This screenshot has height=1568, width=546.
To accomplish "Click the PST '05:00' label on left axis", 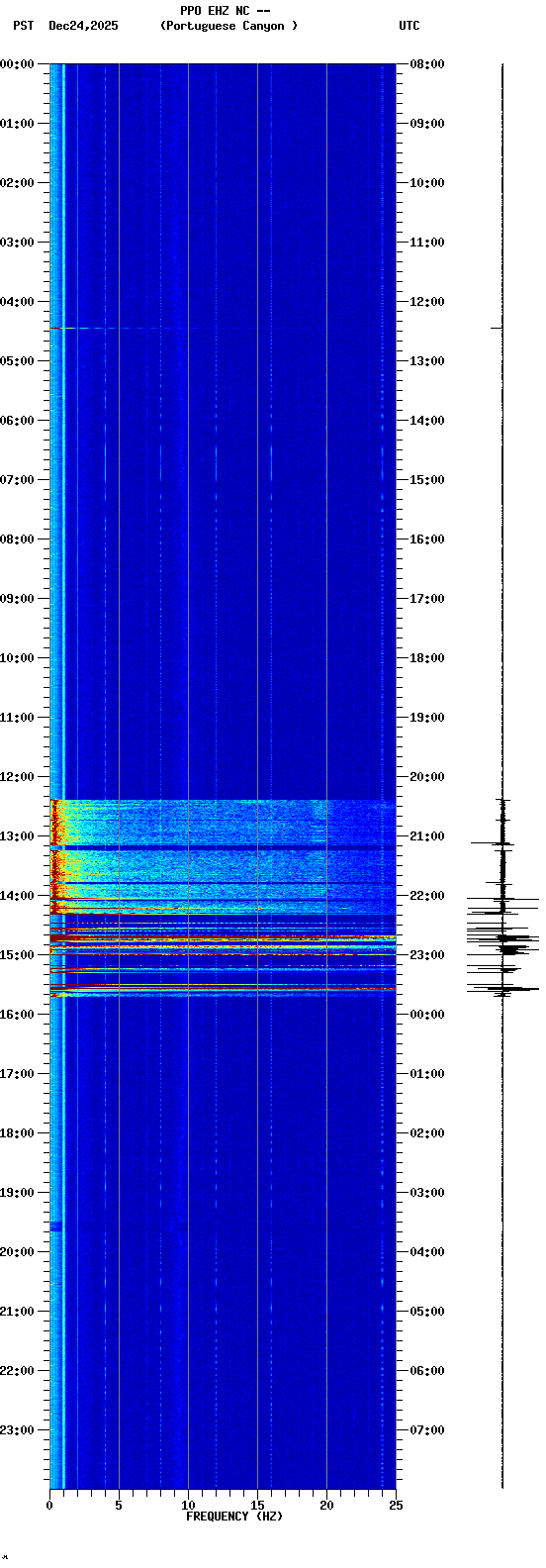I will [x=17, y=361].
